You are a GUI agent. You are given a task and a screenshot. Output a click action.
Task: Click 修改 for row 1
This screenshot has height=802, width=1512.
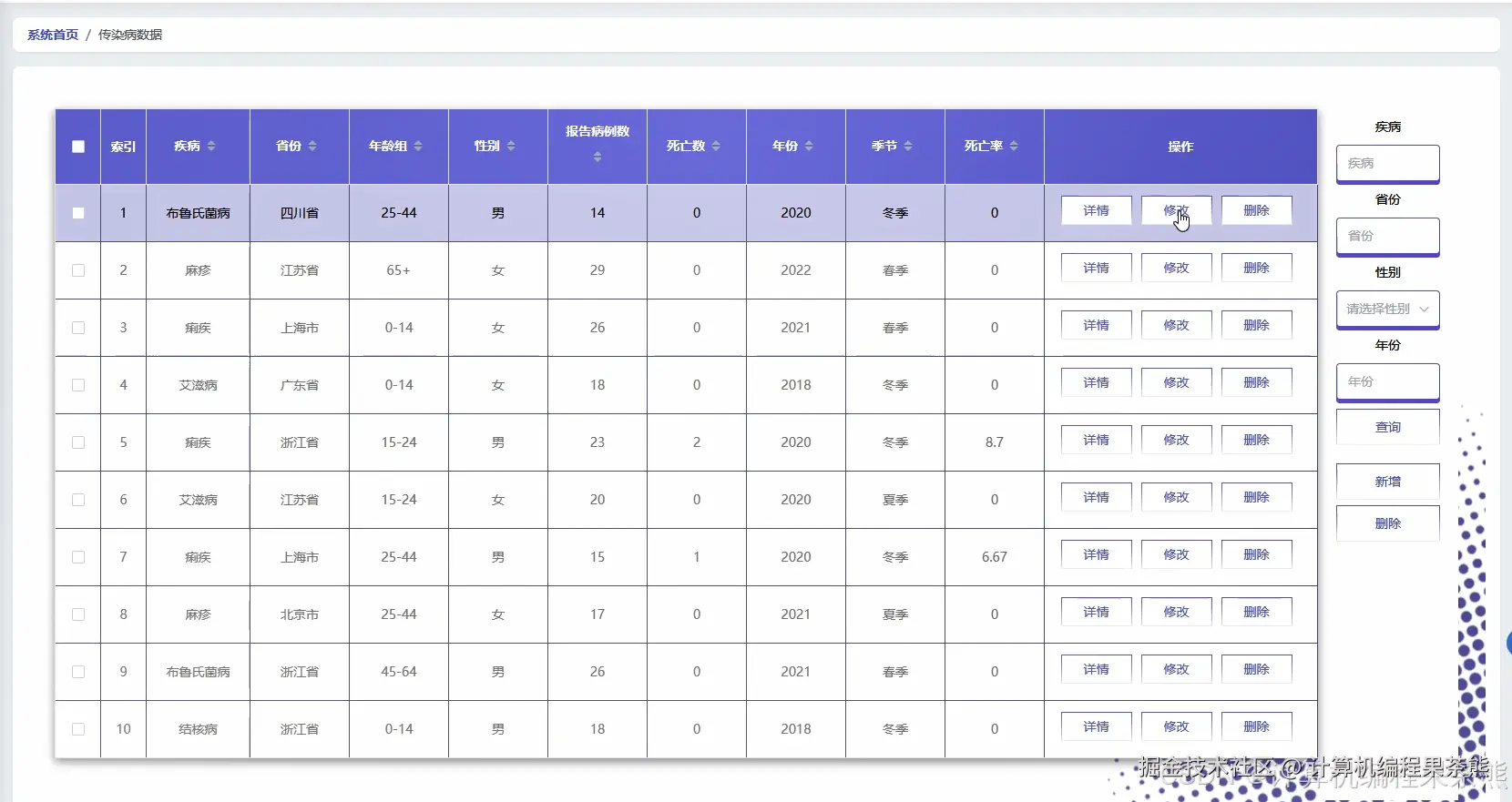pos(1176,210)
